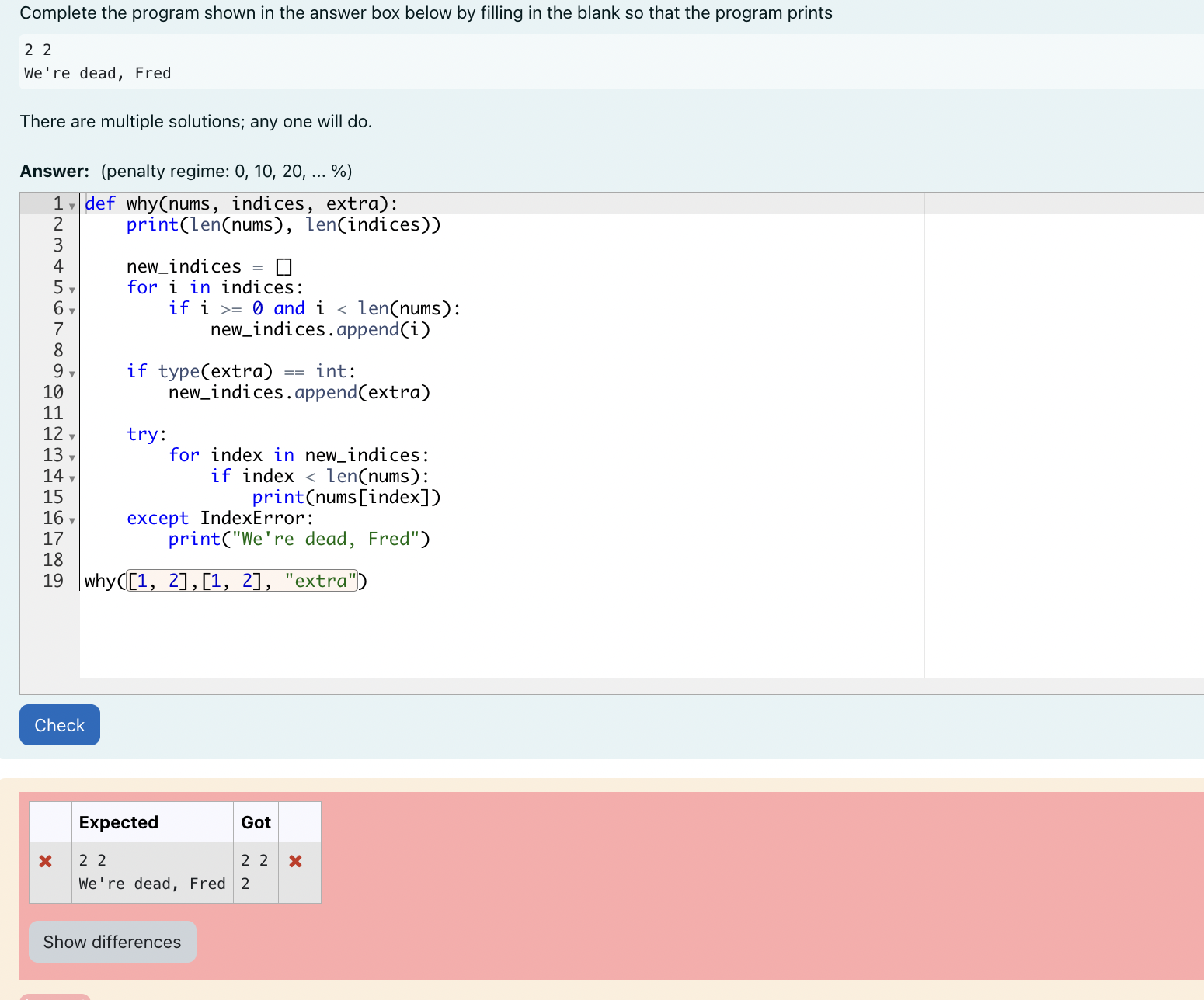Click line number 2 in the editor gutter
The width and height of the screenshot is (1204, 1000).
pos(57,224)
